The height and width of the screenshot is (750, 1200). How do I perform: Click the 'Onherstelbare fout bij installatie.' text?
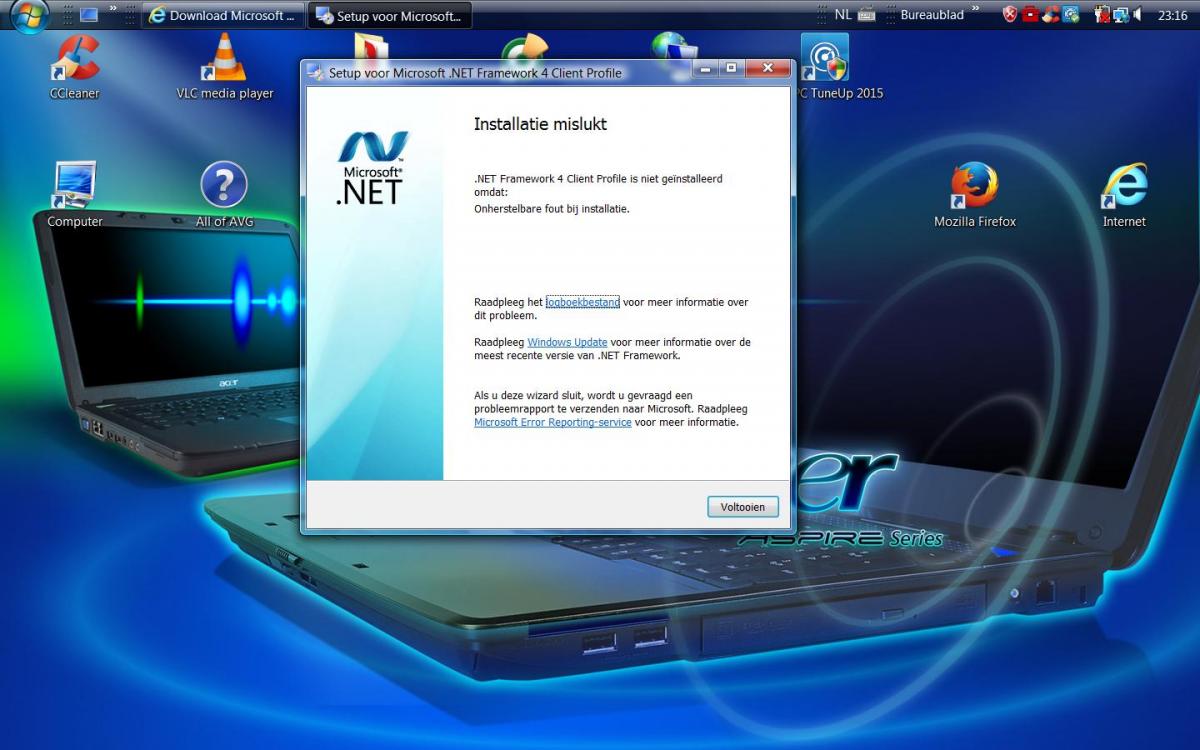[x=552, y=209]
